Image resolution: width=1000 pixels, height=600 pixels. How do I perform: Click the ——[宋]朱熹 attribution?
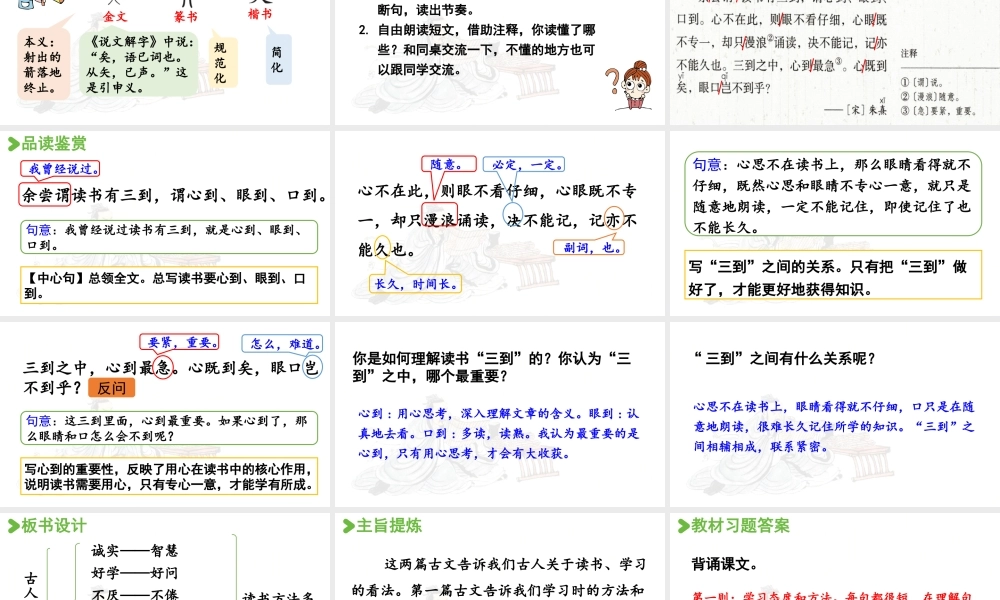(855, 110)
